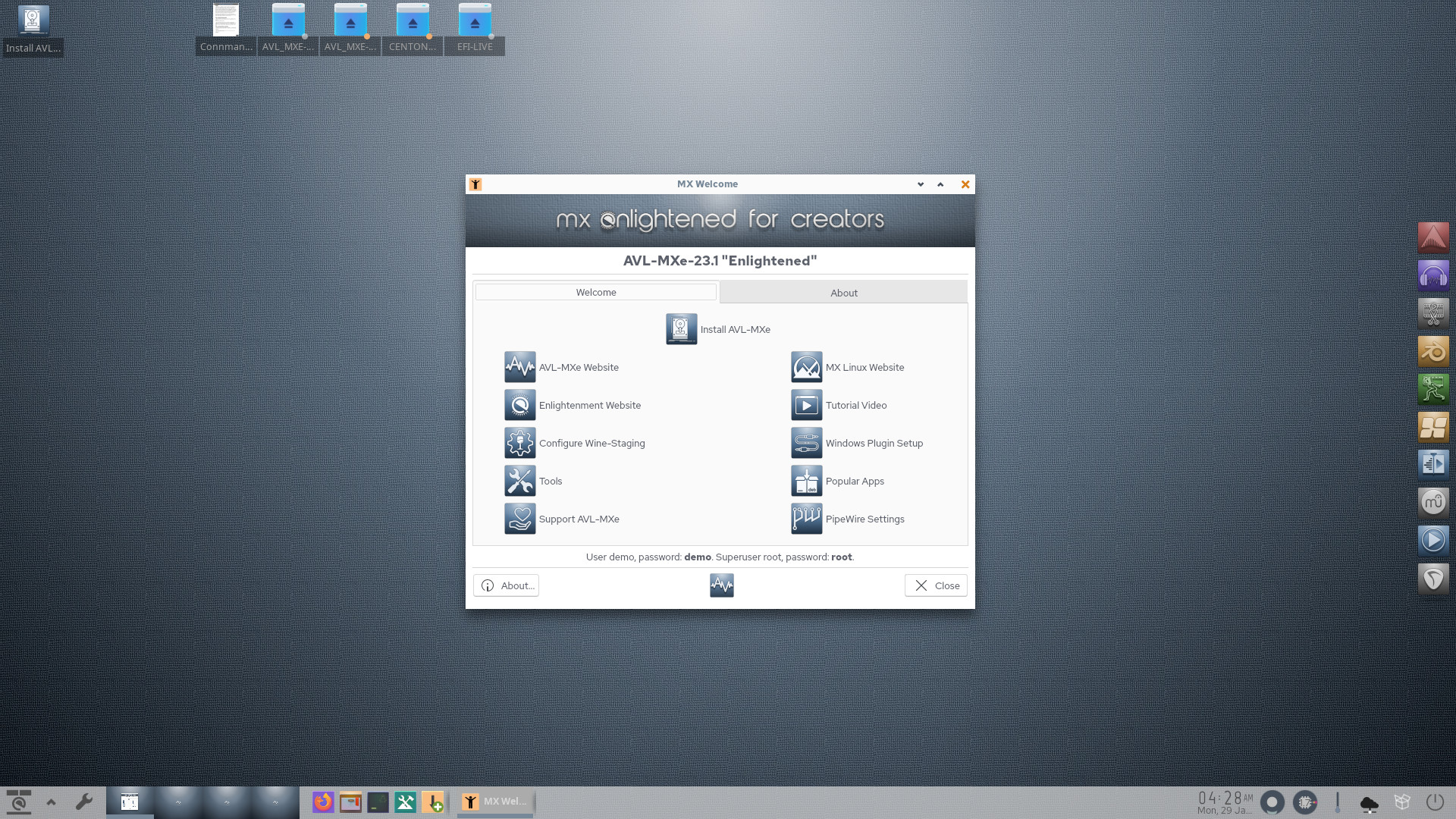This screenshot has height=819, width=1456.
Task: Open the Connman desktop text file
Action: coord(226,29)
